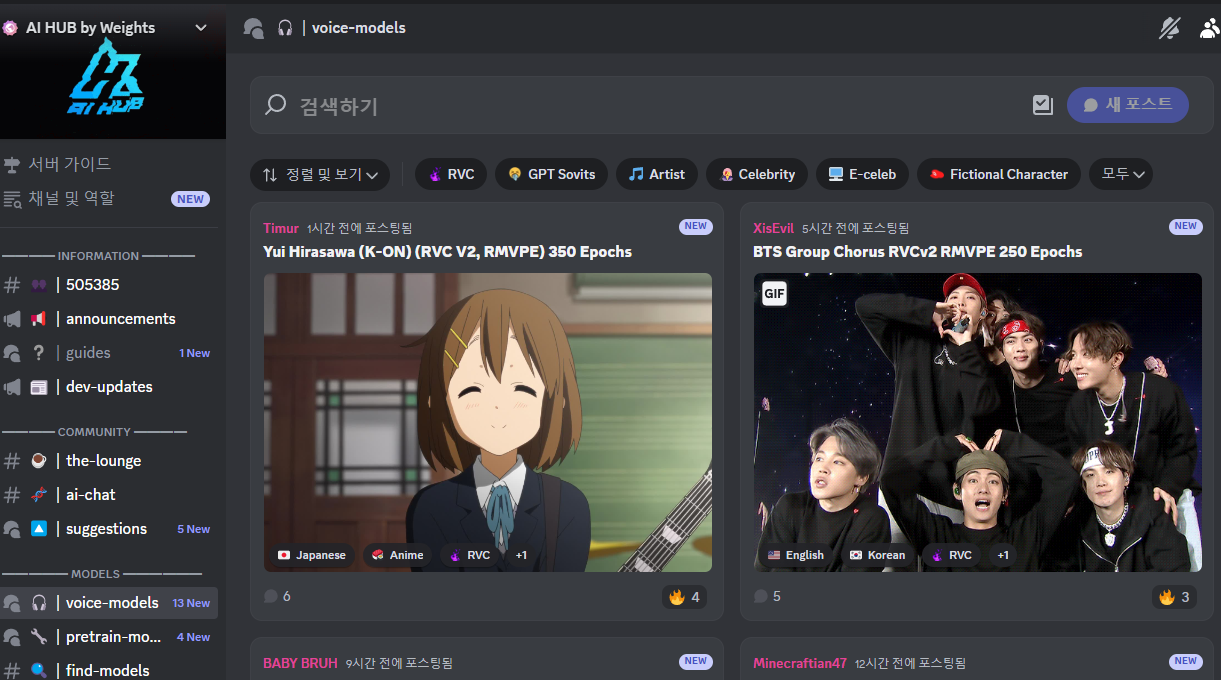Open the Yui Hirasawa (K-ON) post title

tap(447, 252)
